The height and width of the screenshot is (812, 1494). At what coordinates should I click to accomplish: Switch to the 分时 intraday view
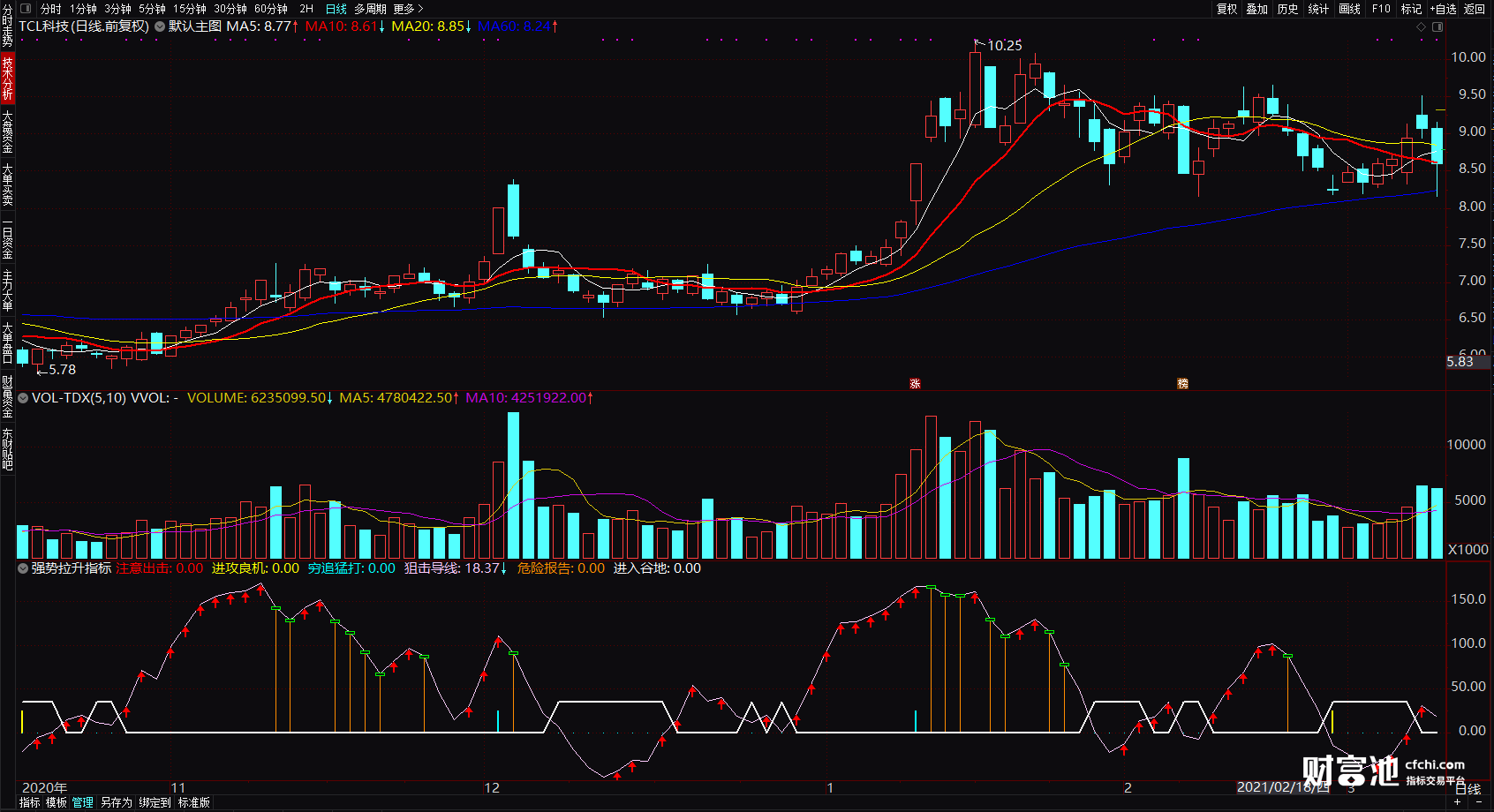coord(51,9)
